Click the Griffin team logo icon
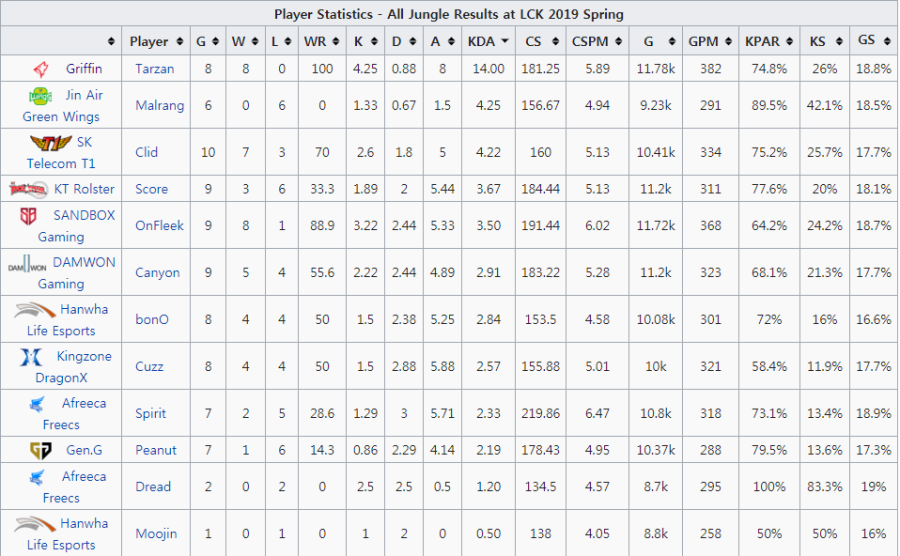Screen dimensions: 900x556 click(40, 69)
